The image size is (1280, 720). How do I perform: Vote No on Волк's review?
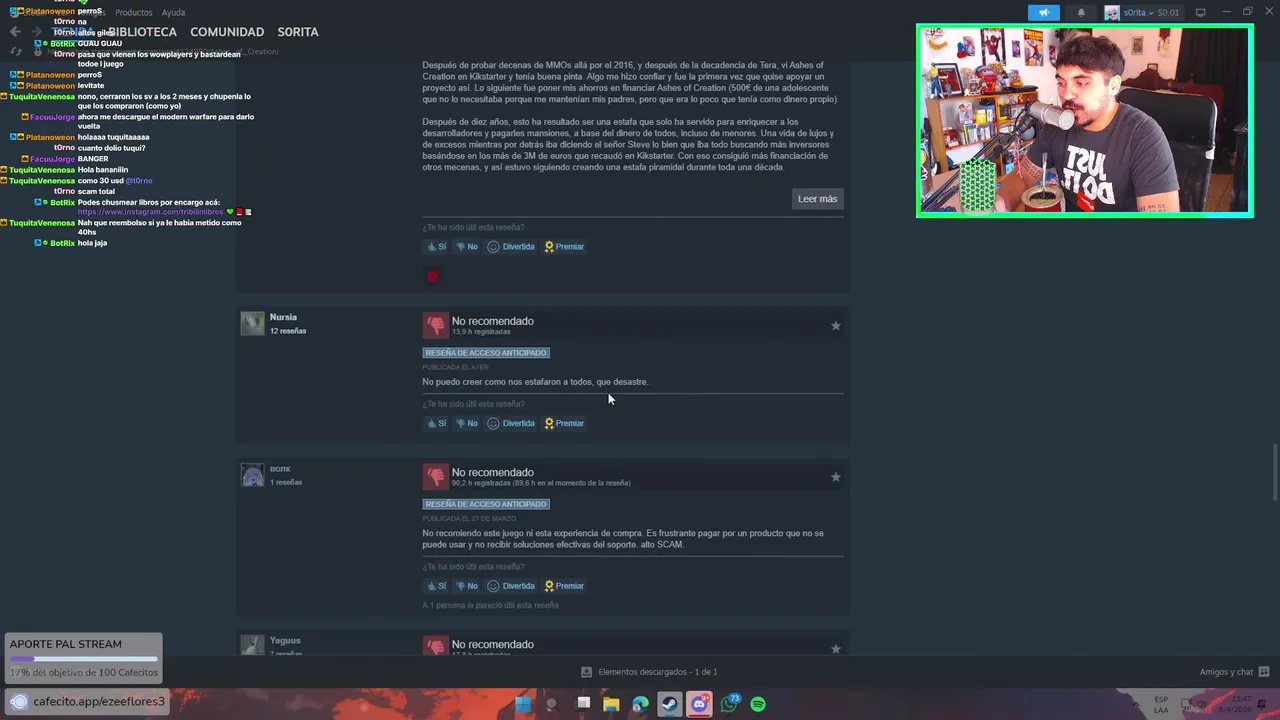click(x=467, y=586)
